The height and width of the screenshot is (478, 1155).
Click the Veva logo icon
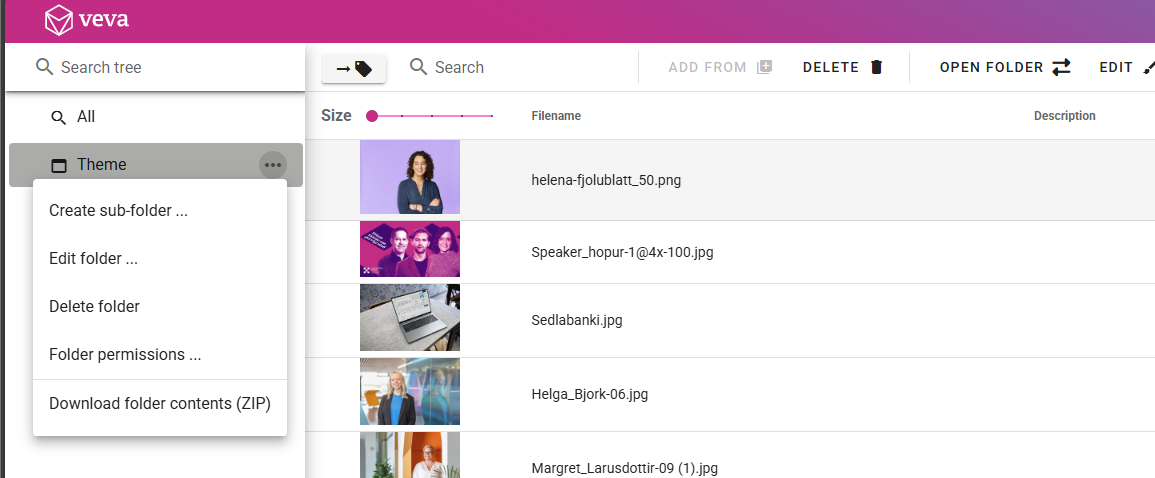coord(60,20)
